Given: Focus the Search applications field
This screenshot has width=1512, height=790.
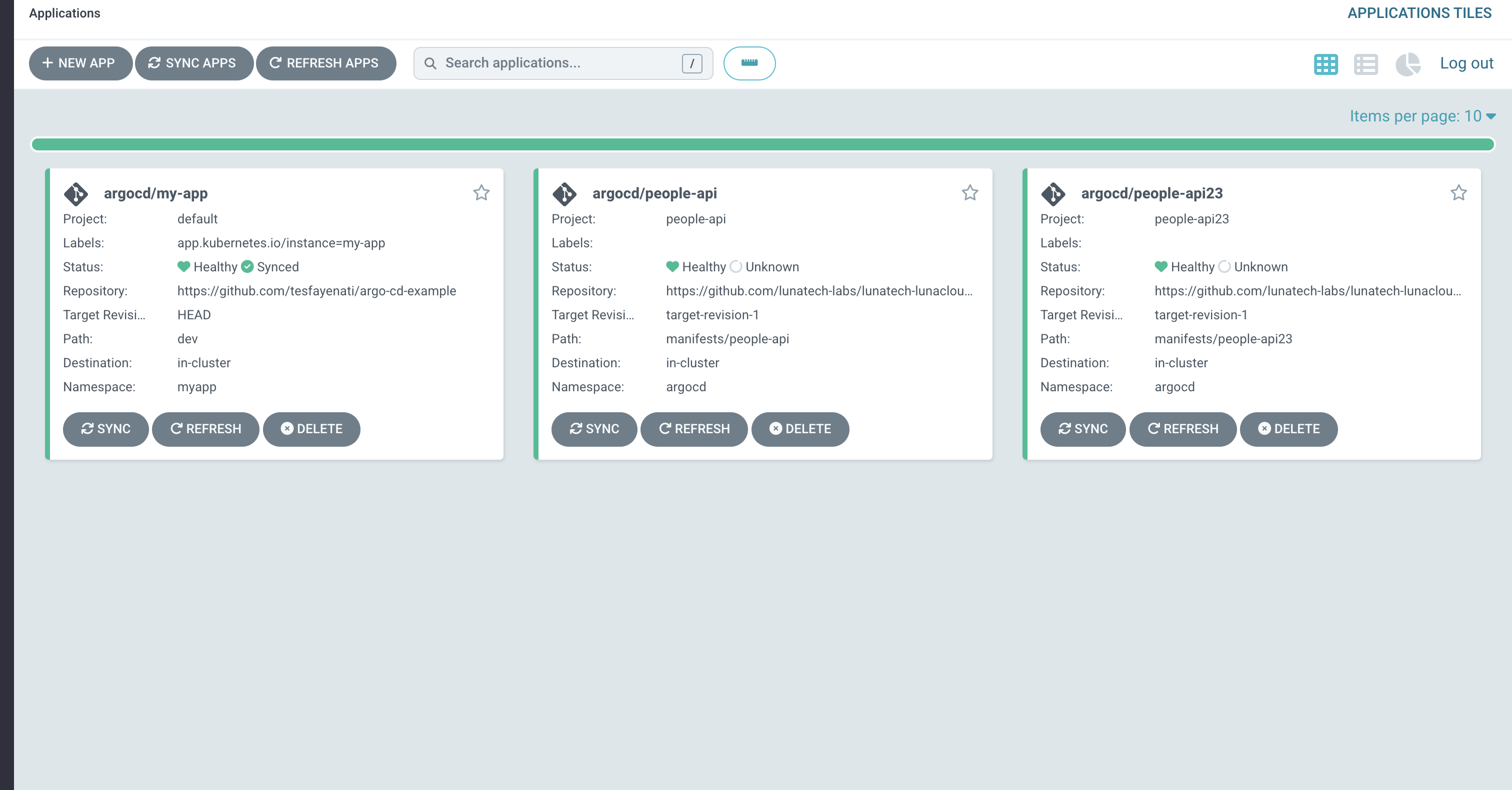Looking at the screenshot, I should pos(563,63).
